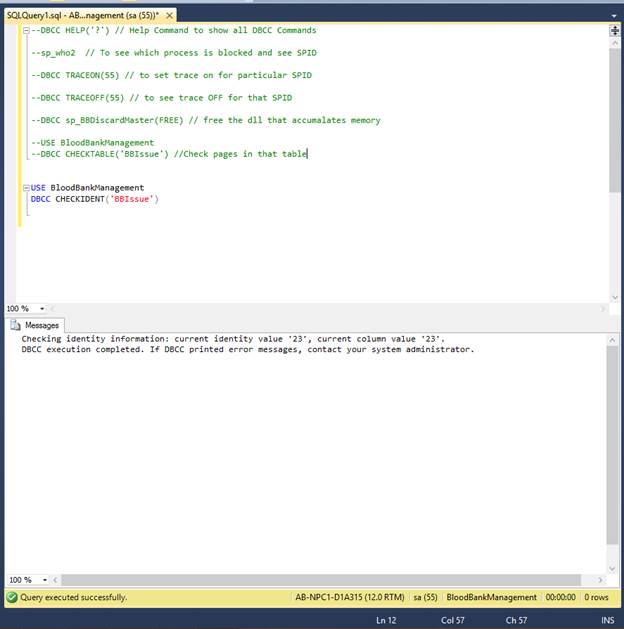Click the commented --USE BloodBankManagement line
The image size is (624, 629).
(93, 143)
